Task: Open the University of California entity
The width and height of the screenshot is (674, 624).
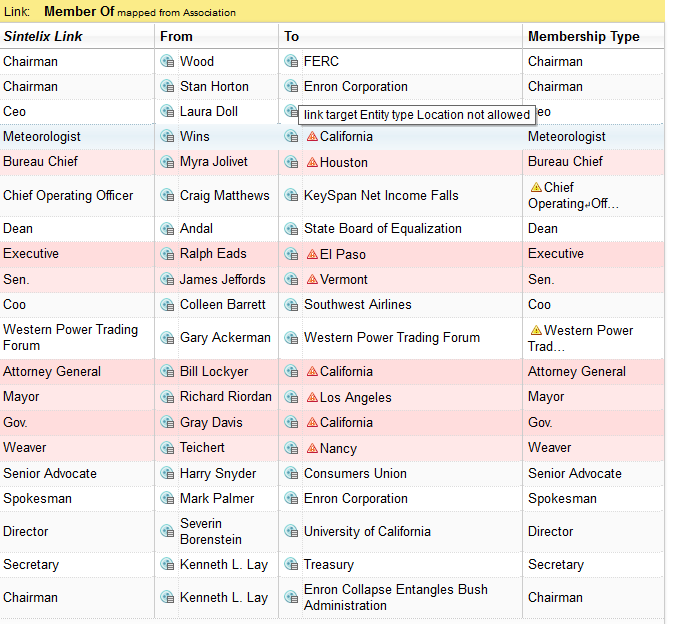Action: click(x=367, y=531)
